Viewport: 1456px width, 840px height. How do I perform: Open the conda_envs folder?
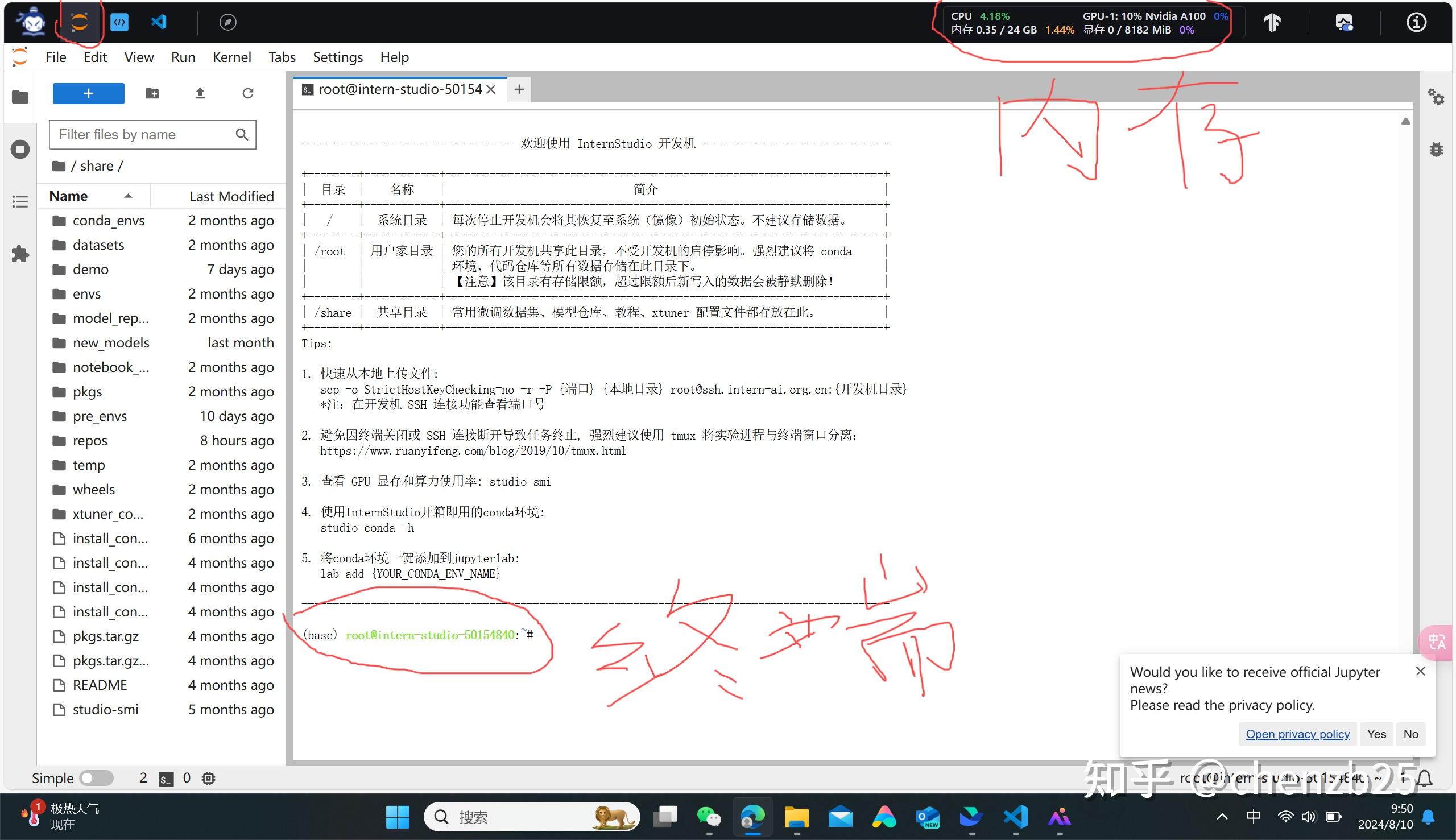pyautogui.click(x=109, y=221)
